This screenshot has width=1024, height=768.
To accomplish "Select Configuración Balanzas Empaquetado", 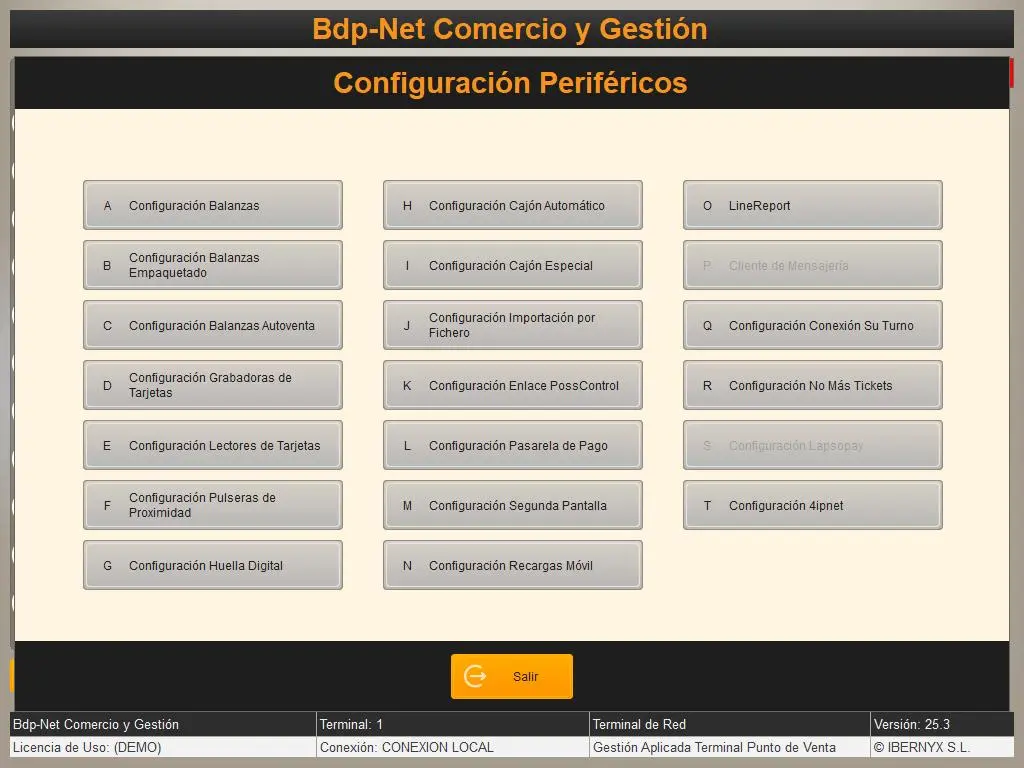I will pyautogui.click(x=213, y=265).
